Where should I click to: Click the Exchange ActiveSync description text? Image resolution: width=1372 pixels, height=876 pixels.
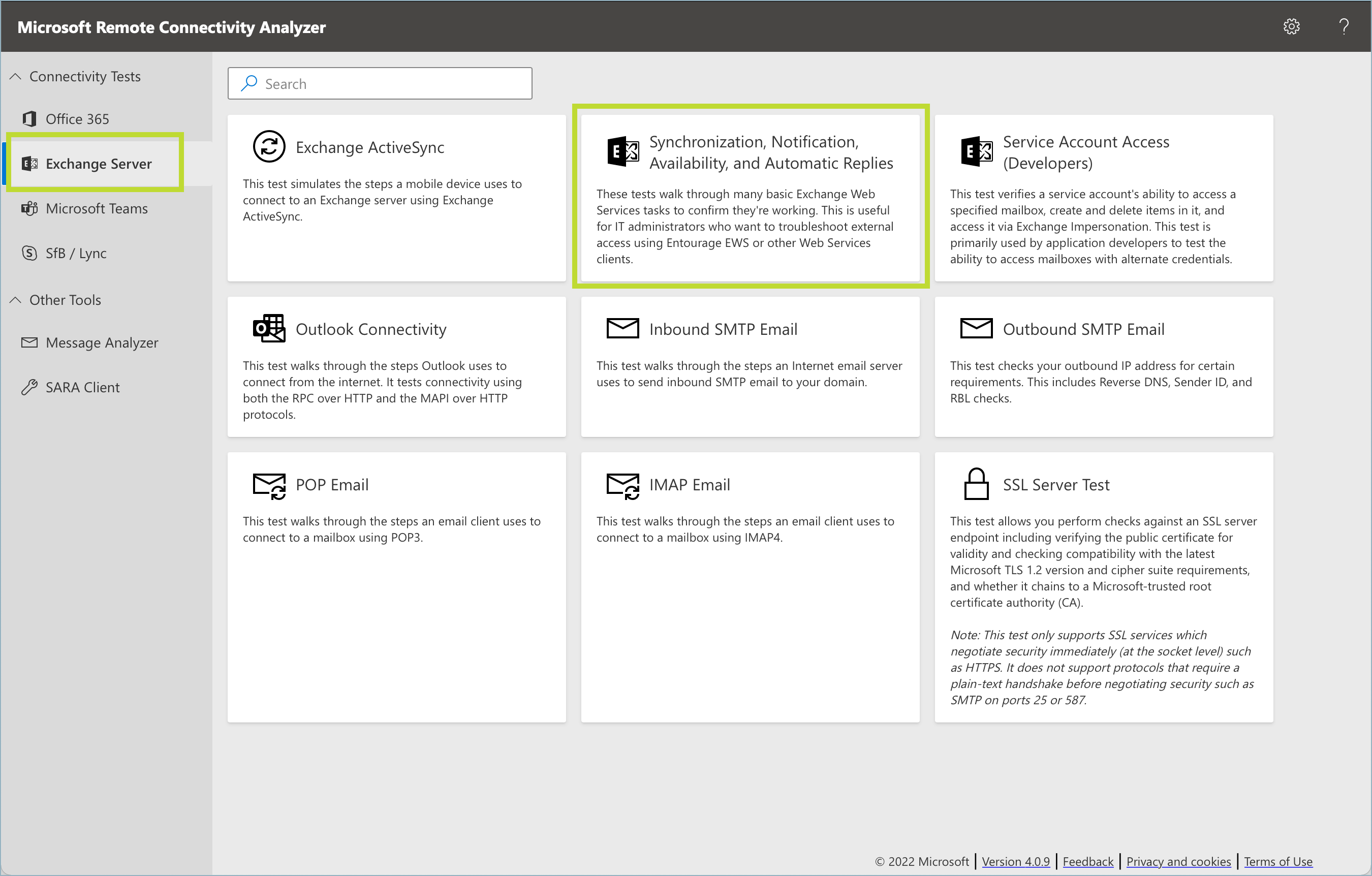click(x=382, y=200)
